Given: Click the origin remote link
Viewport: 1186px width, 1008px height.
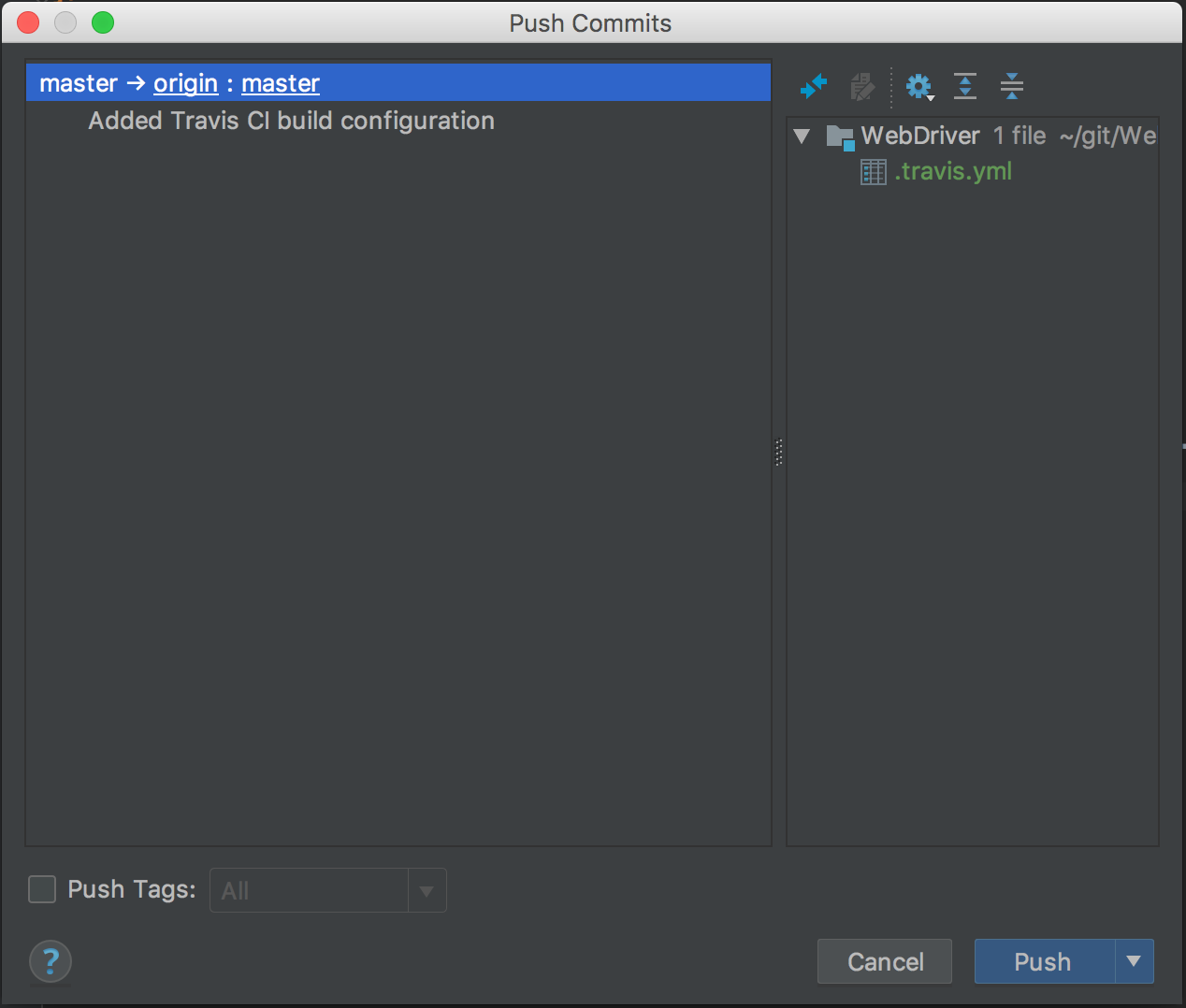Looking at the screenshot, I should point(185,83).
